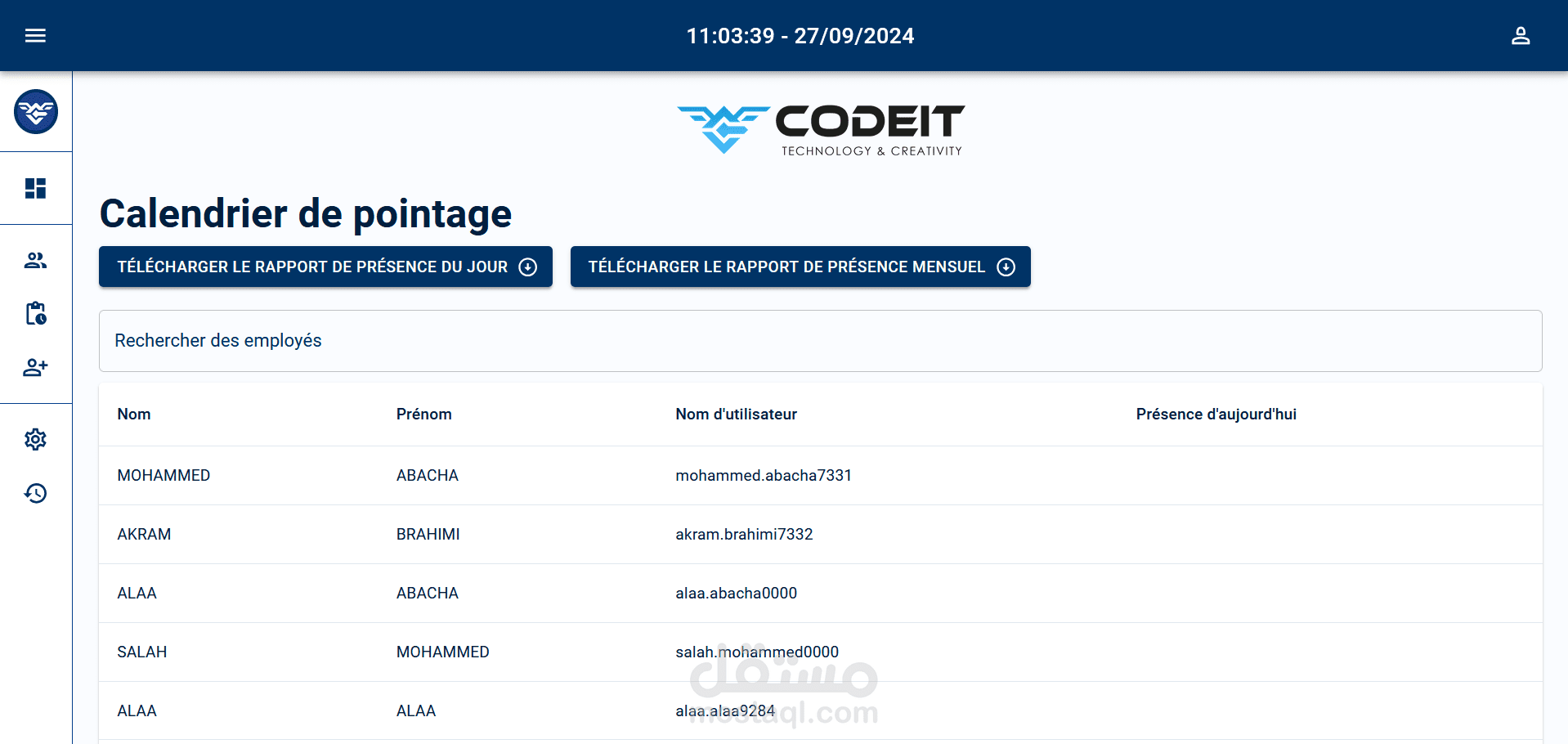This screenshot has width=1568, height=744.
Task: Click the Nom d'utilisateur column header
Action: pos(736,415)
